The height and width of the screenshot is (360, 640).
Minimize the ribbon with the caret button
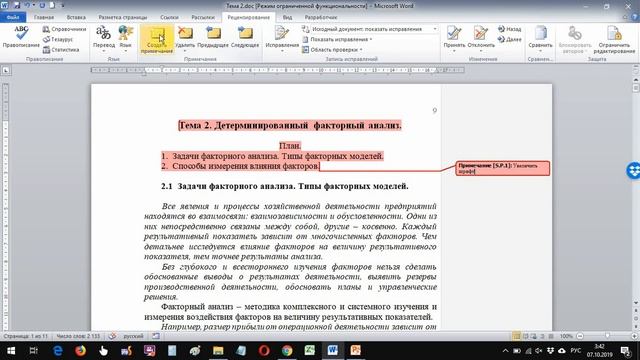pos(625,17)
